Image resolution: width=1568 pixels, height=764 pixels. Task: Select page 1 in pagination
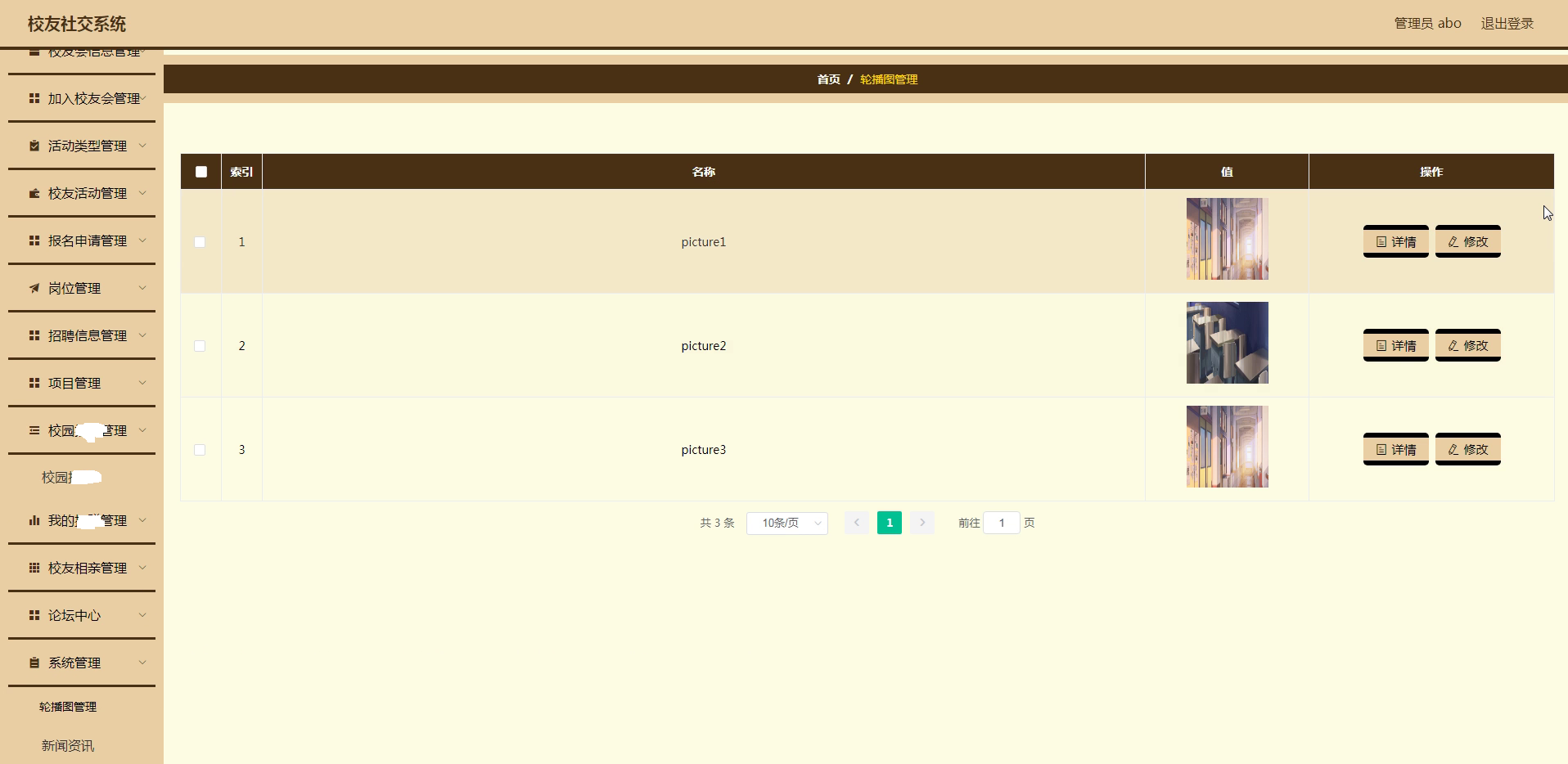pos(890,523)
